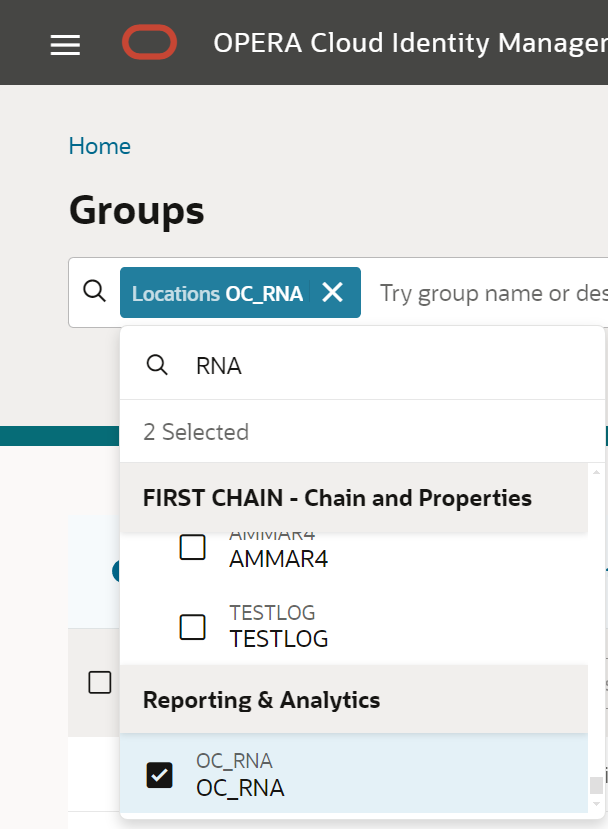Collapse the FIRST CHAIN - Chain and Properties group
Viewport: 608px width, 829px height.
(337, 497)
